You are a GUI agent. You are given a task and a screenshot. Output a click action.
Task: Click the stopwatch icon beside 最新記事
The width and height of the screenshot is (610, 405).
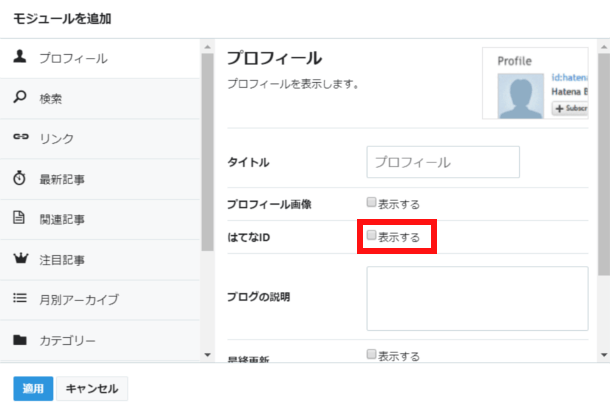(x=19, y=178)
